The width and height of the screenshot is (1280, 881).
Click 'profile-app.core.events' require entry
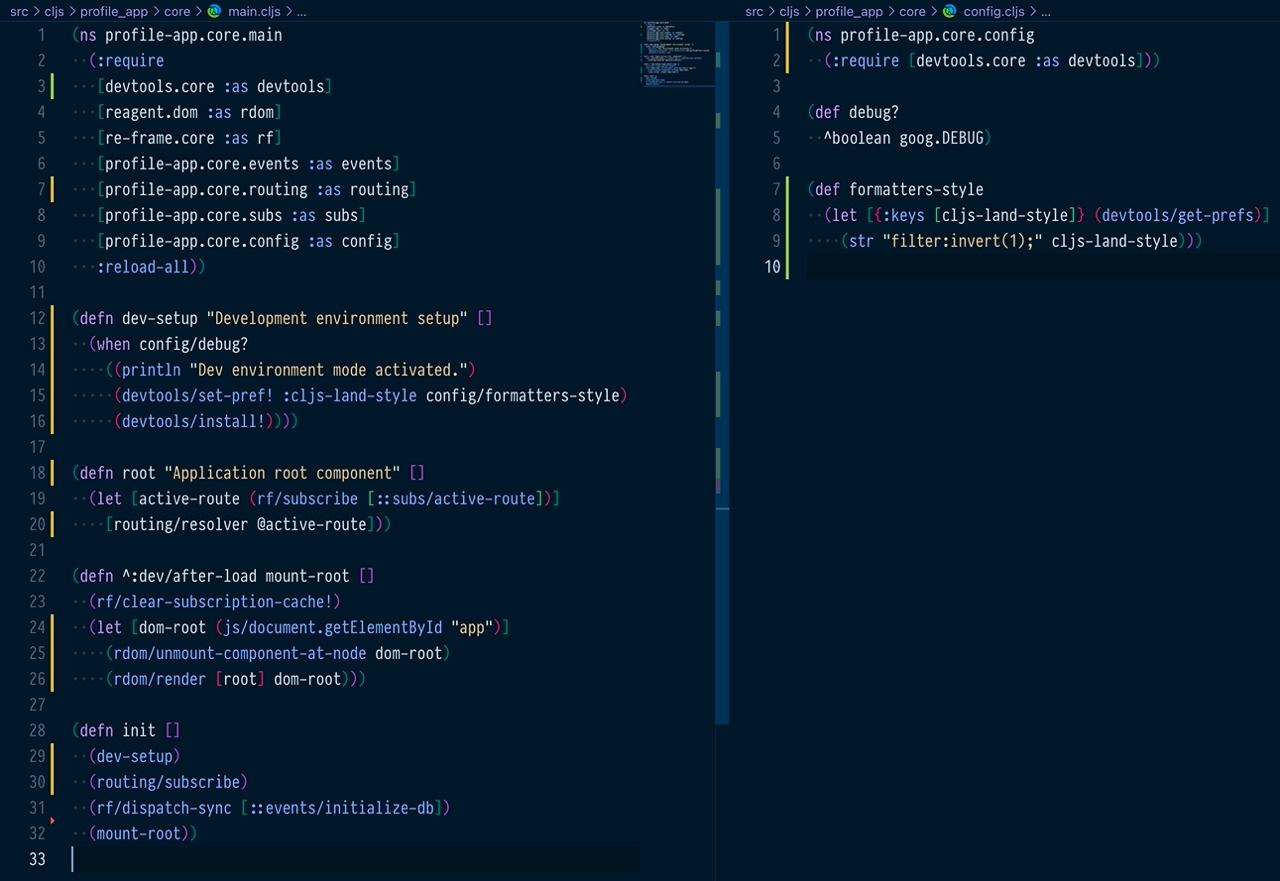[202, 164]
